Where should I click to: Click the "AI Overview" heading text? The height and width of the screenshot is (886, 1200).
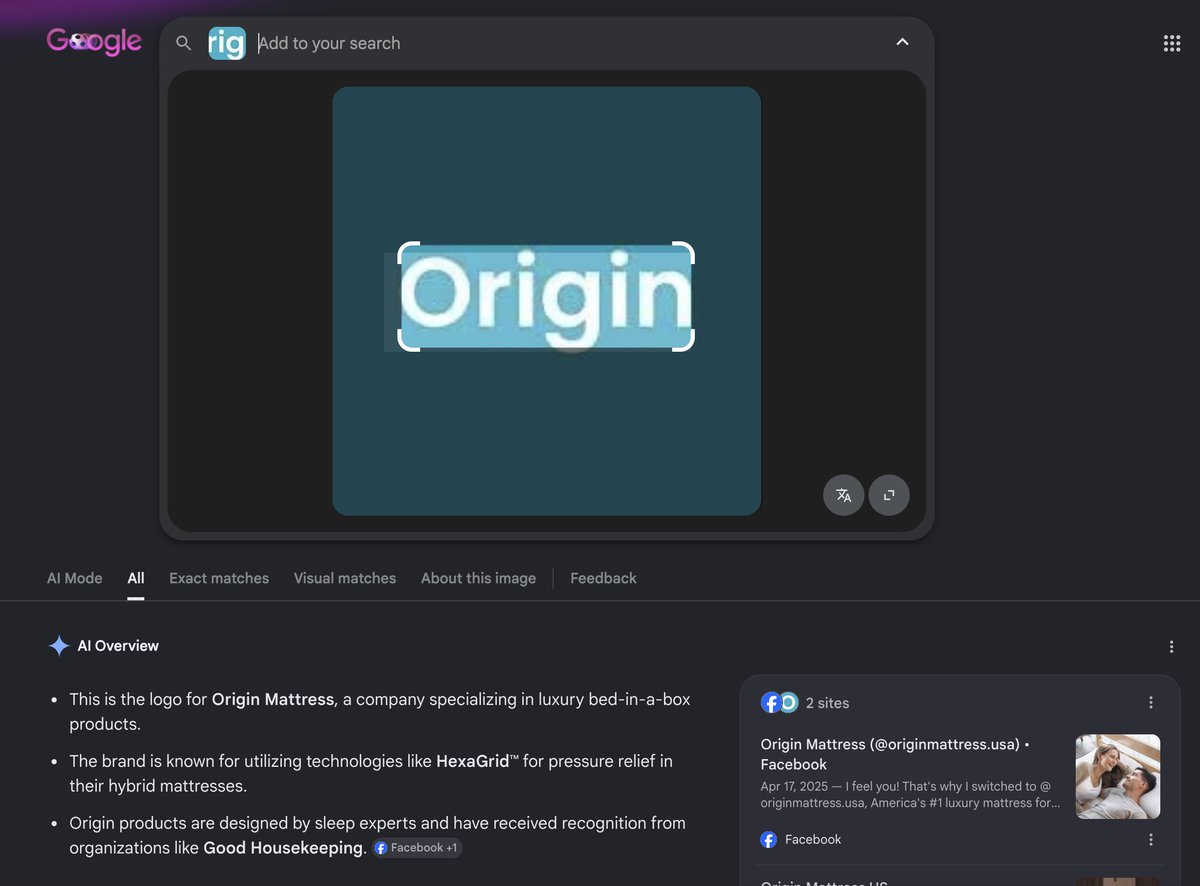click(118, 646)
